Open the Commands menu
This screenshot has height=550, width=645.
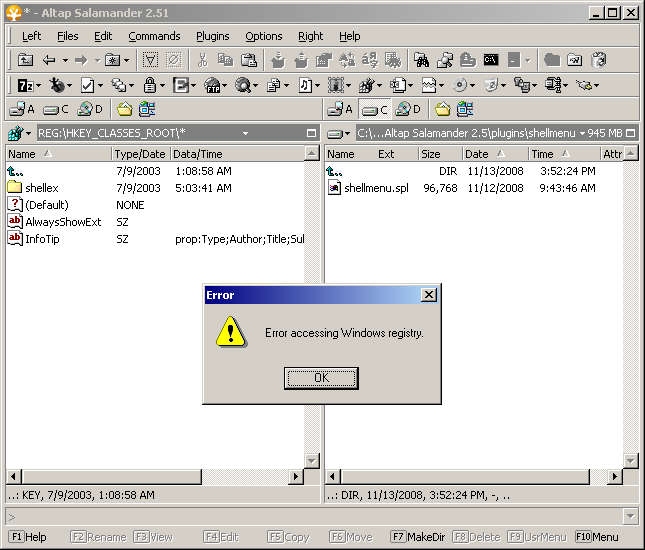coord(154,36)
